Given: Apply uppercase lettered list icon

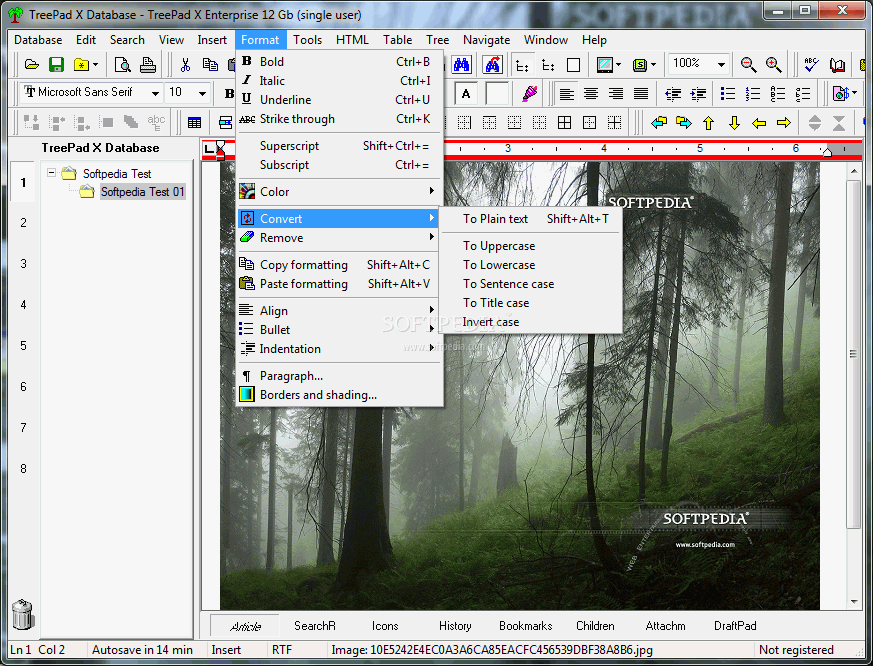Looking at the screenshot, I should click(777, 94).
